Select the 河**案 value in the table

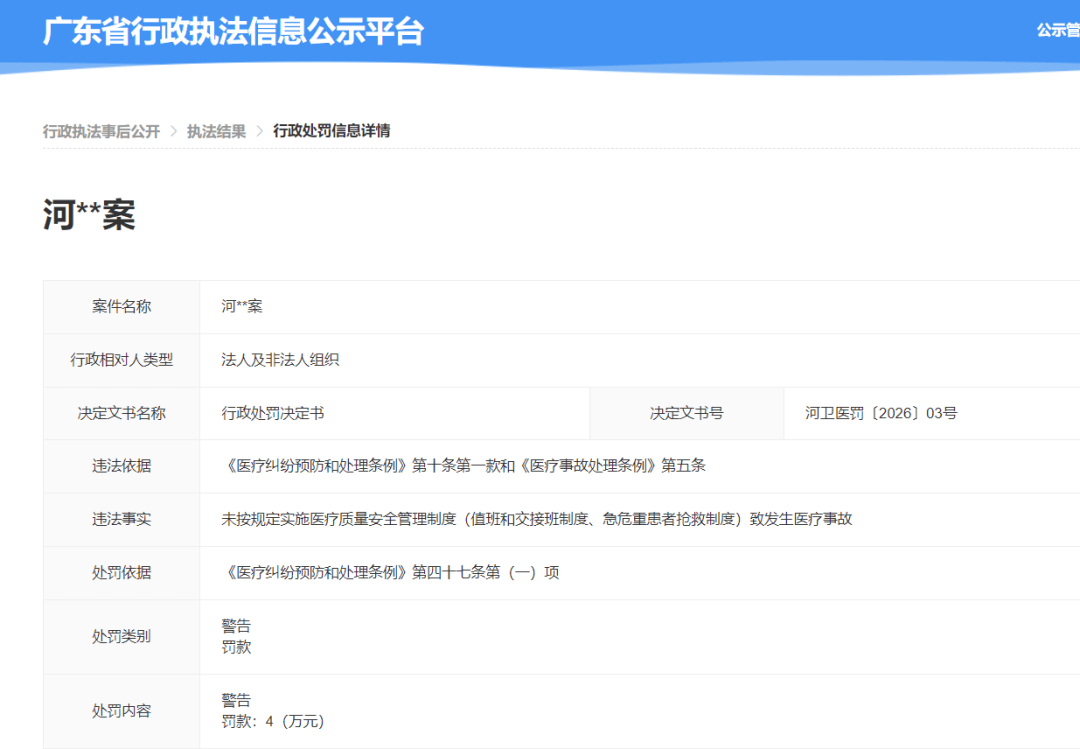coord(242,307)
